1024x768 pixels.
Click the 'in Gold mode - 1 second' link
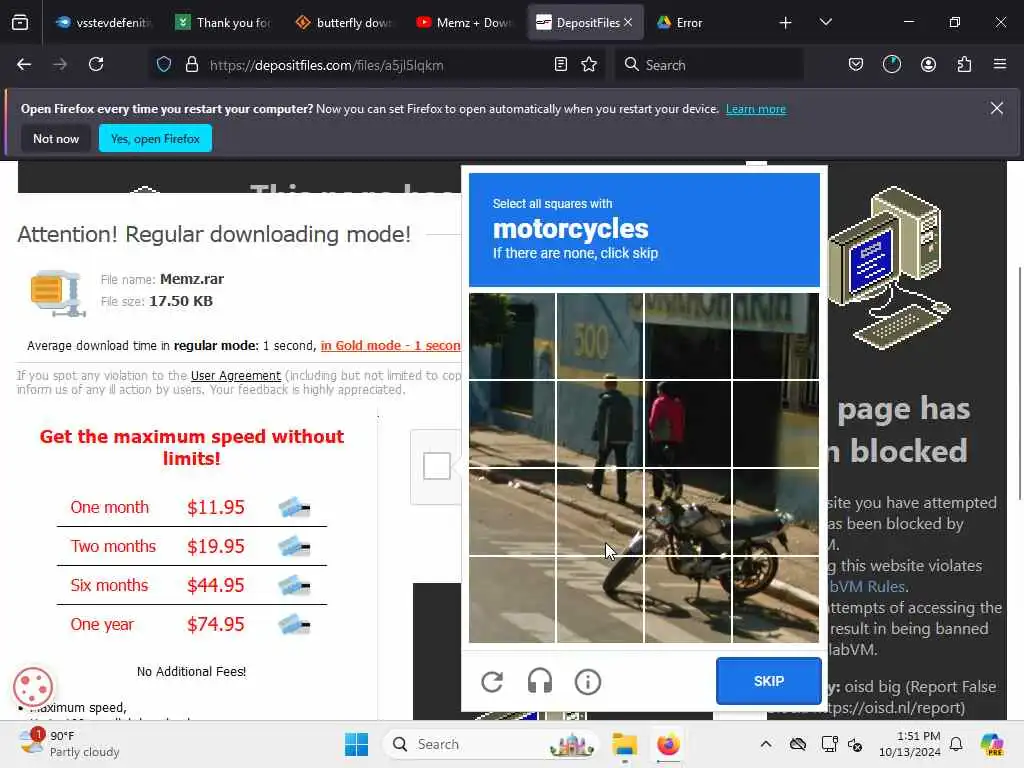click(x=391, y=345)
